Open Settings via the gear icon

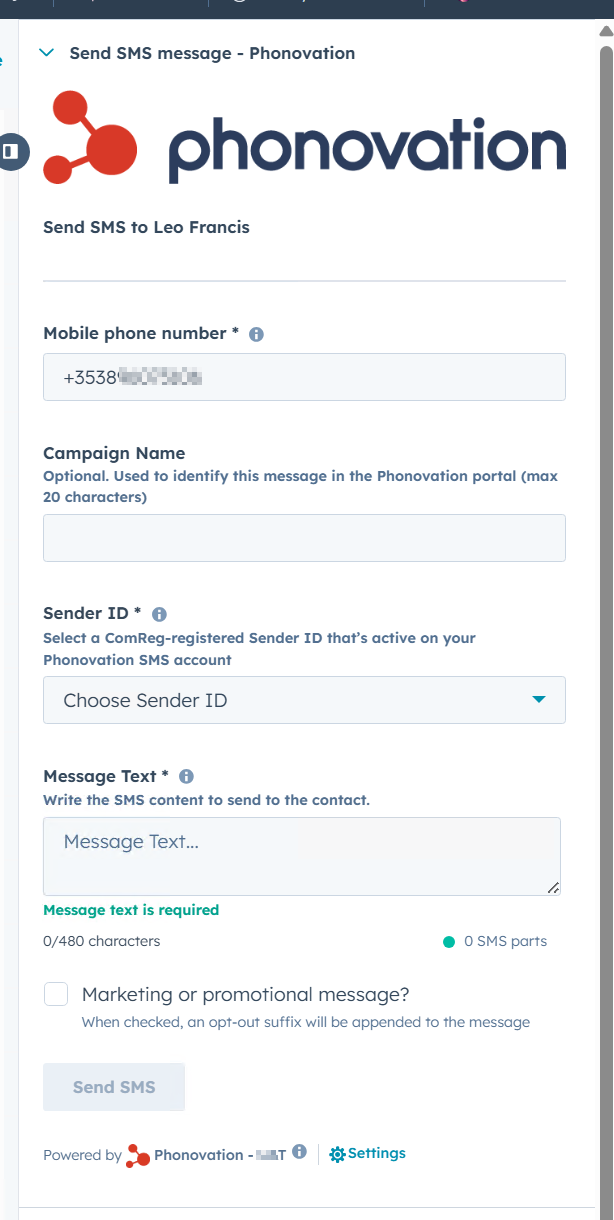337,1154
